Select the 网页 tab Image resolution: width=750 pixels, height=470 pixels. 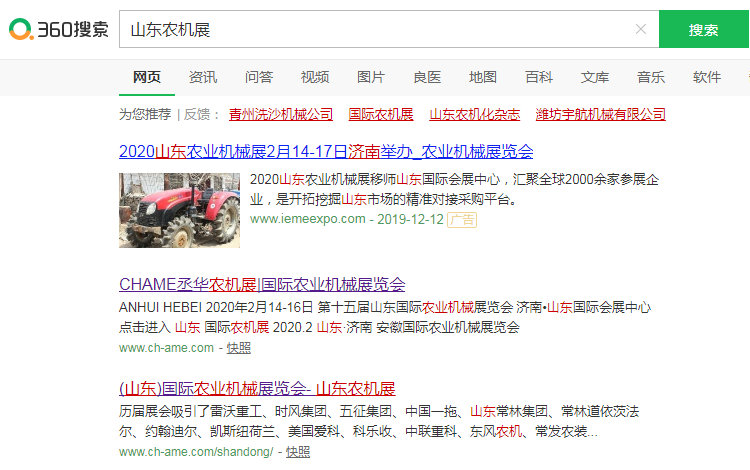pos(147,77)
